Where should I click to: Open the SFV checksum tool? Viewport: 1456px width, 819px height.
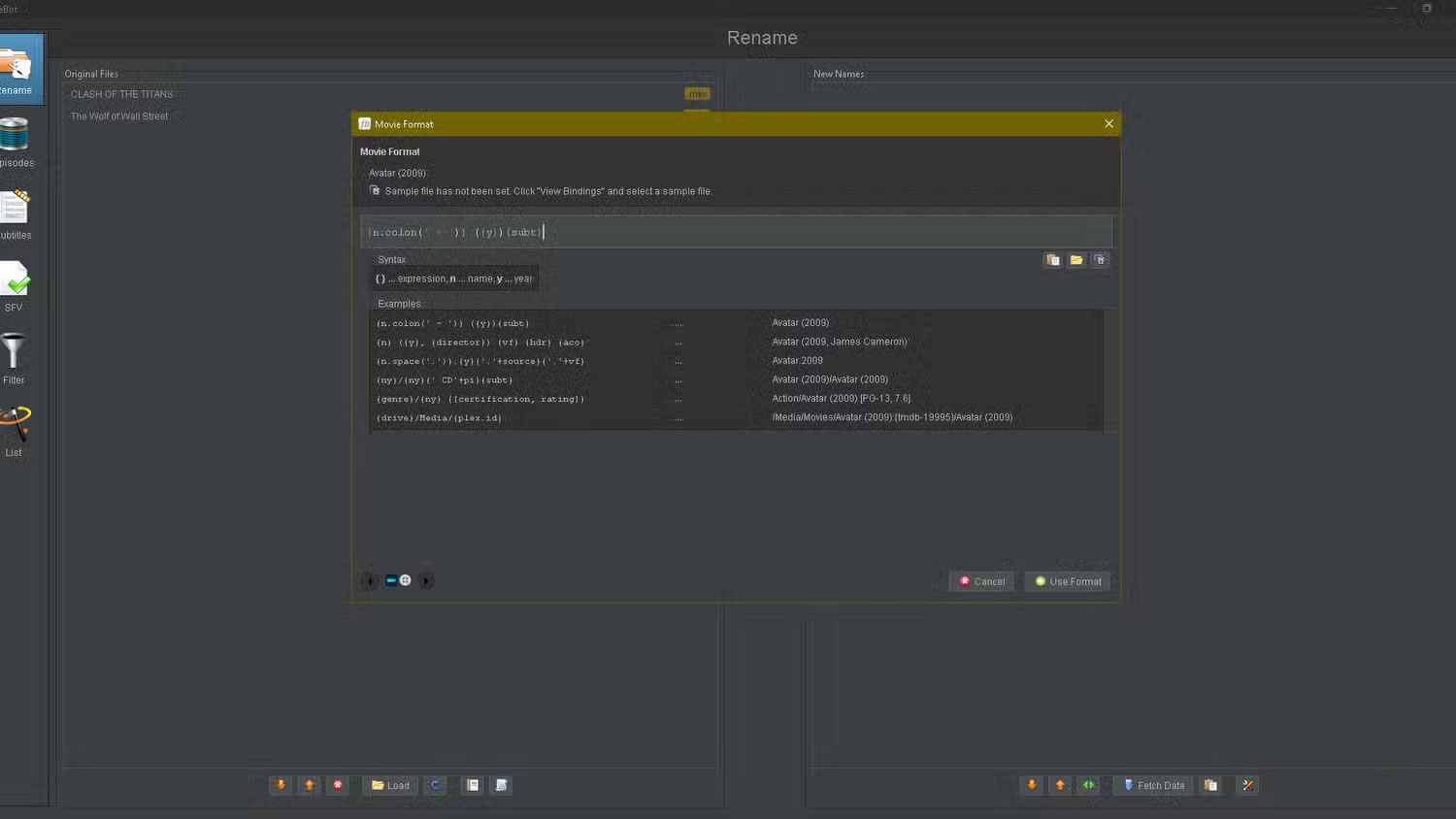pyautogui.click(x=15, y=284)
